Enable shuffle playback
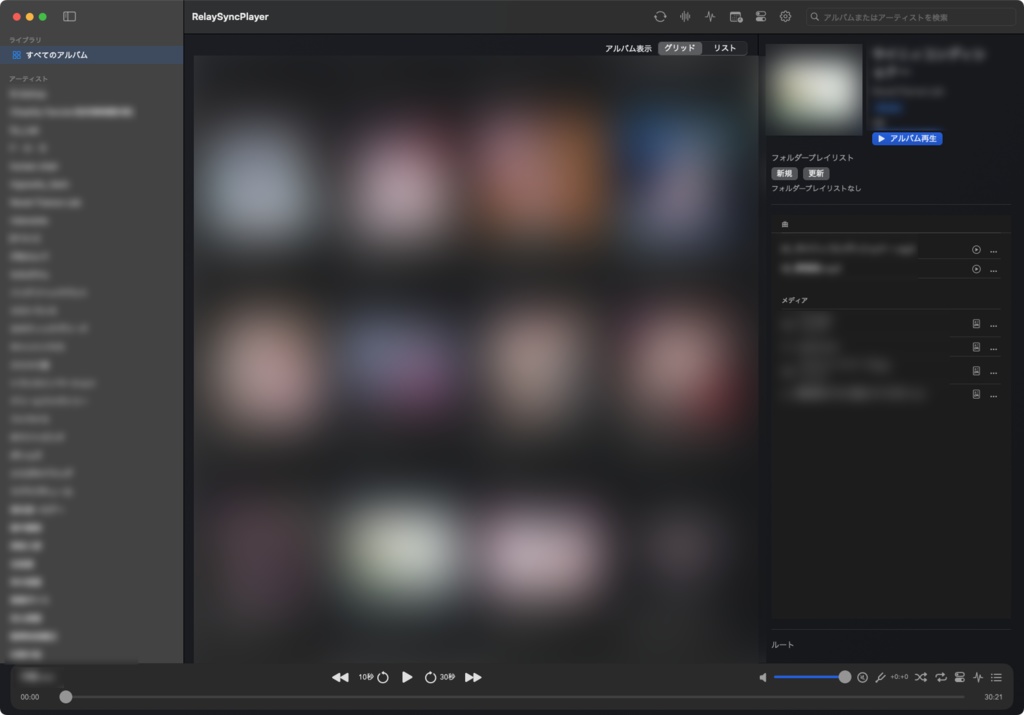This screenshot has width=1024, height=715. pos(921,677)
